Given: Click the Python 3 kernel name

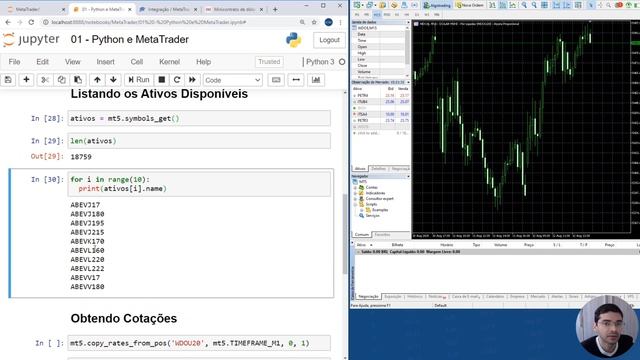Looking at the screenshot, I should [320, 62].
